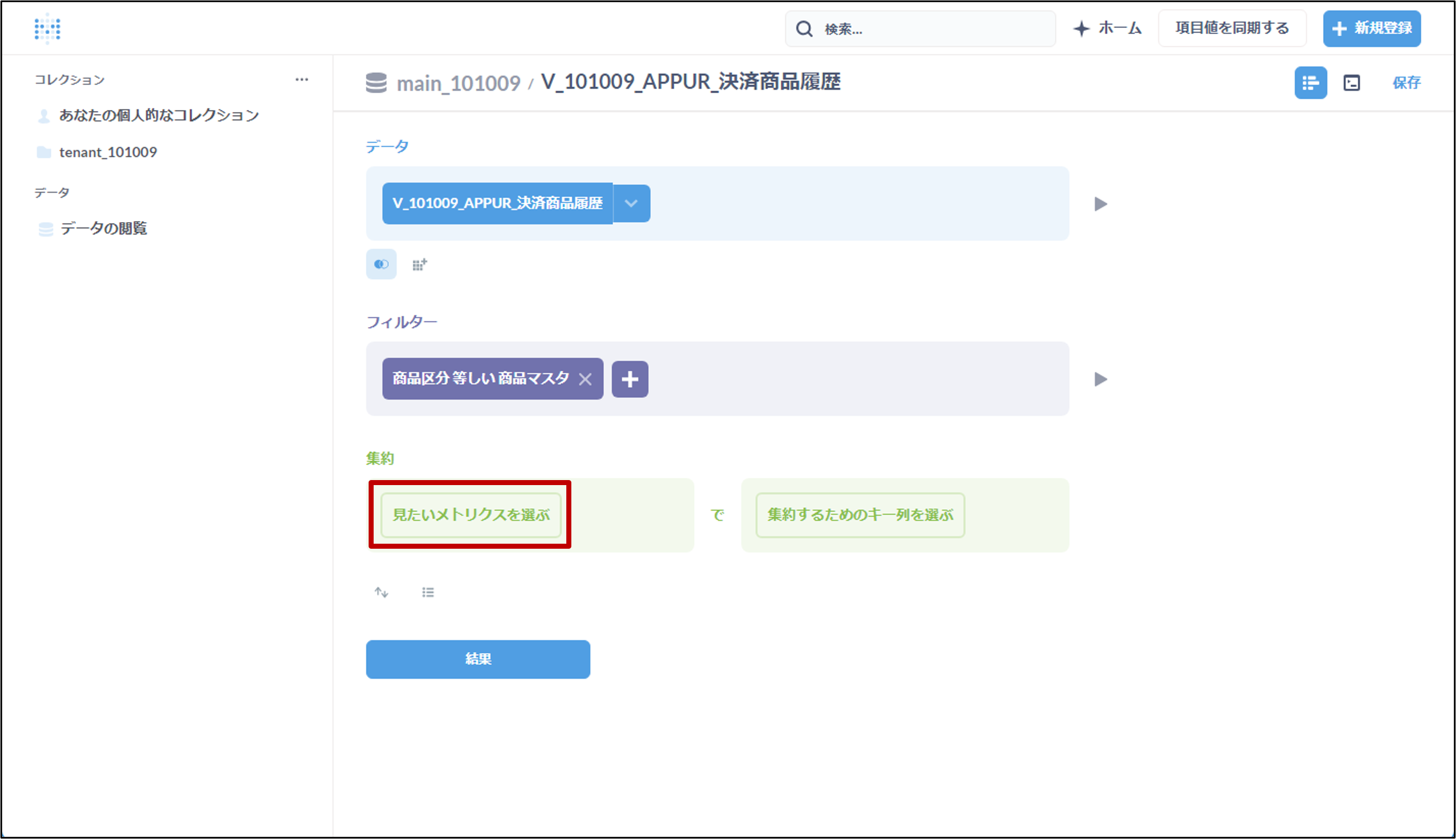Screen dimensions: 1456x839
Task: Click the 保存 link
Action: [x=1406, y=83]
